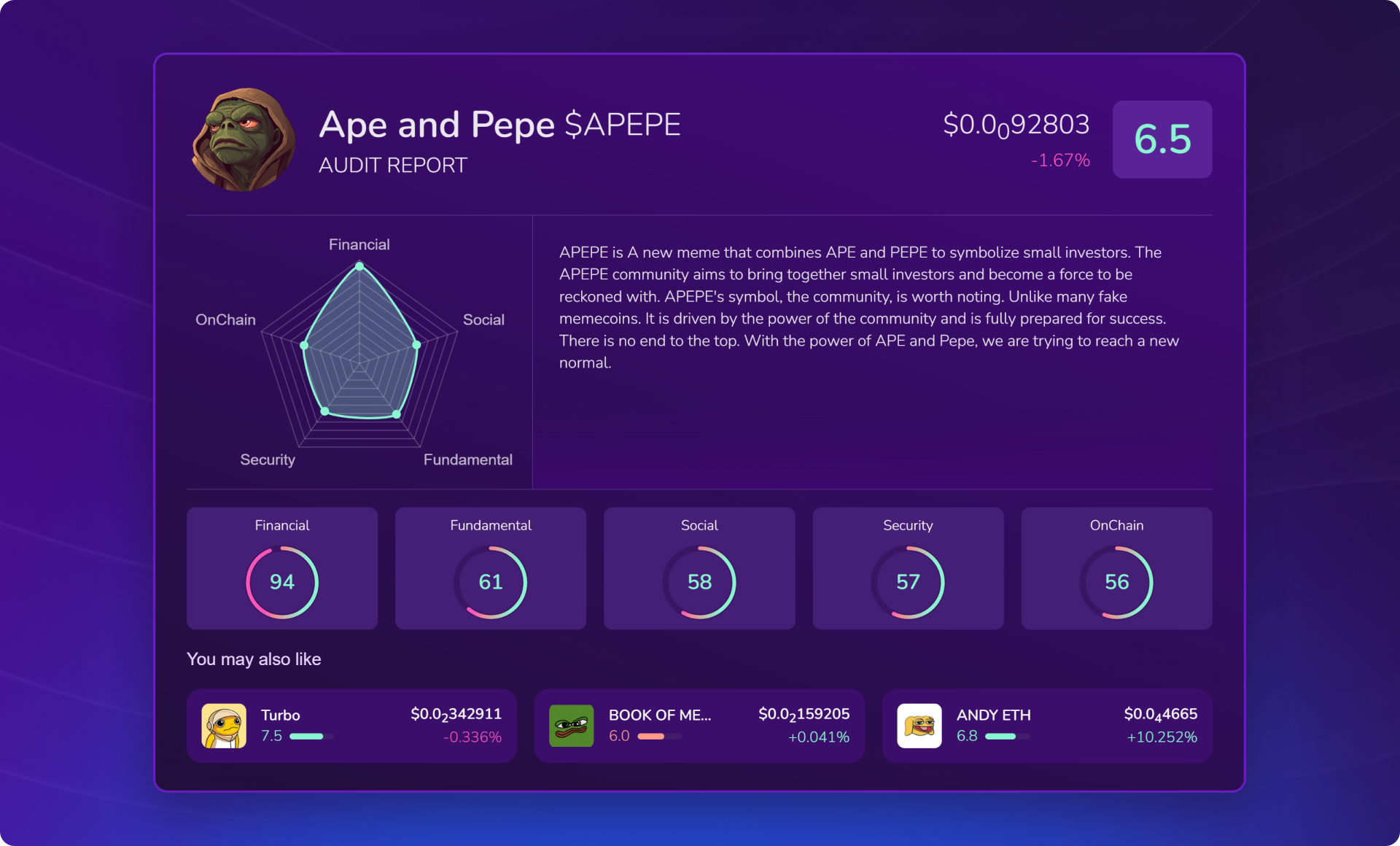Screen dimensions: 1400x846
Task: Click the Financial score ring showing 94
Action: [x=282, y=582]
